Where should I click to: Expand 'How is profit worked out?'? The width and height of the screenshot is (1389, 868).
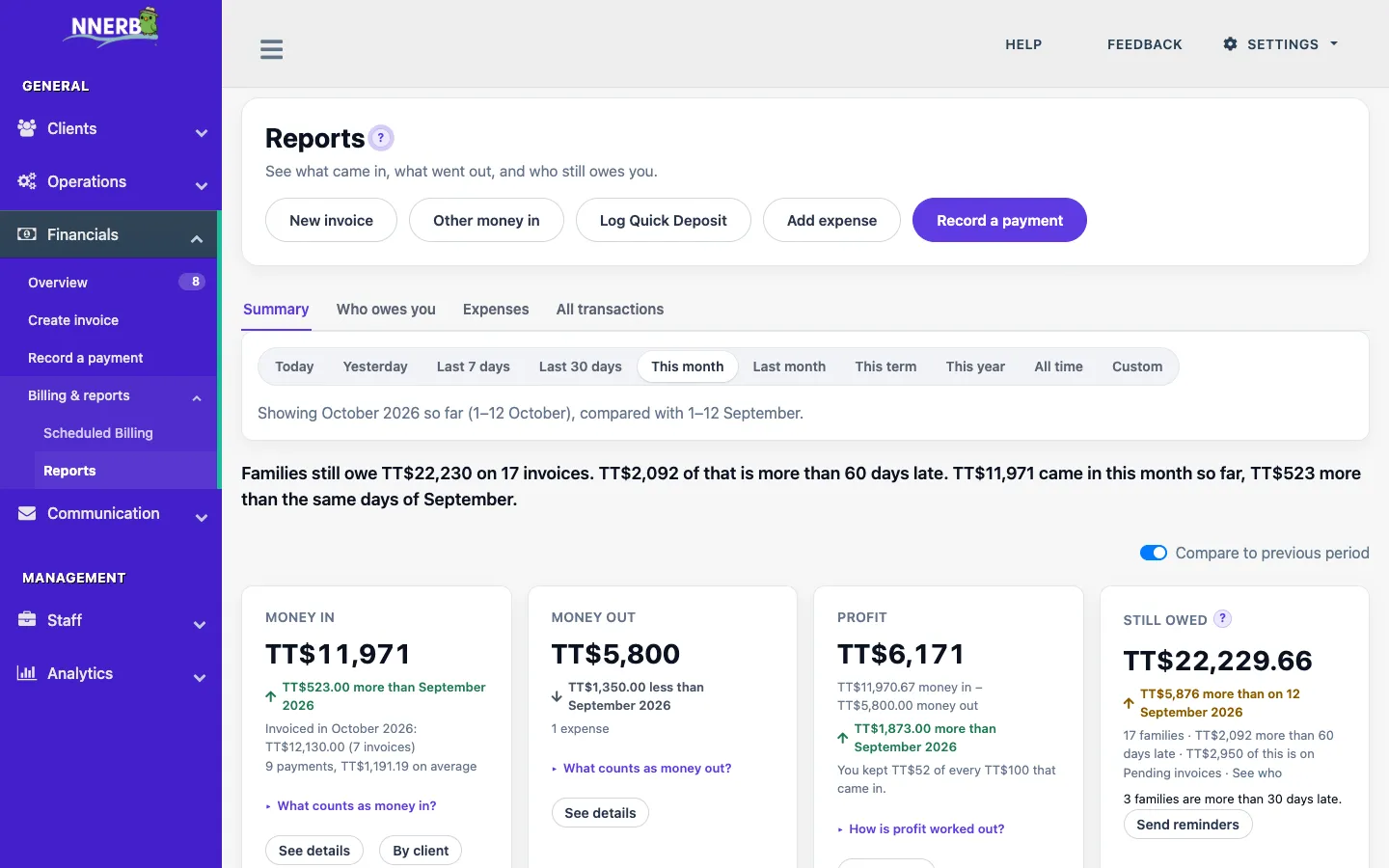(x=921, y=829)
